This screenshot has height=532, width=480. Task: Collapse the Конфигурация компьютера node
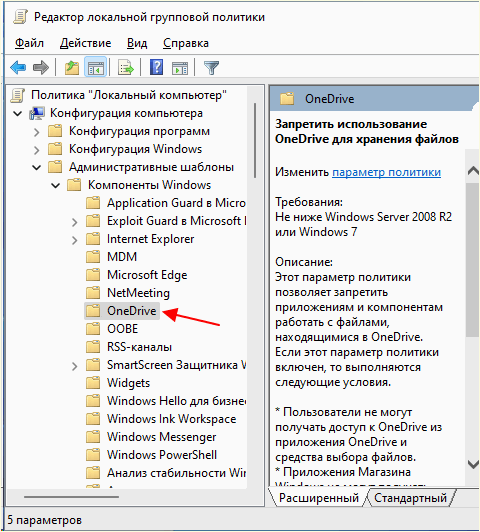tap(18, 113)
